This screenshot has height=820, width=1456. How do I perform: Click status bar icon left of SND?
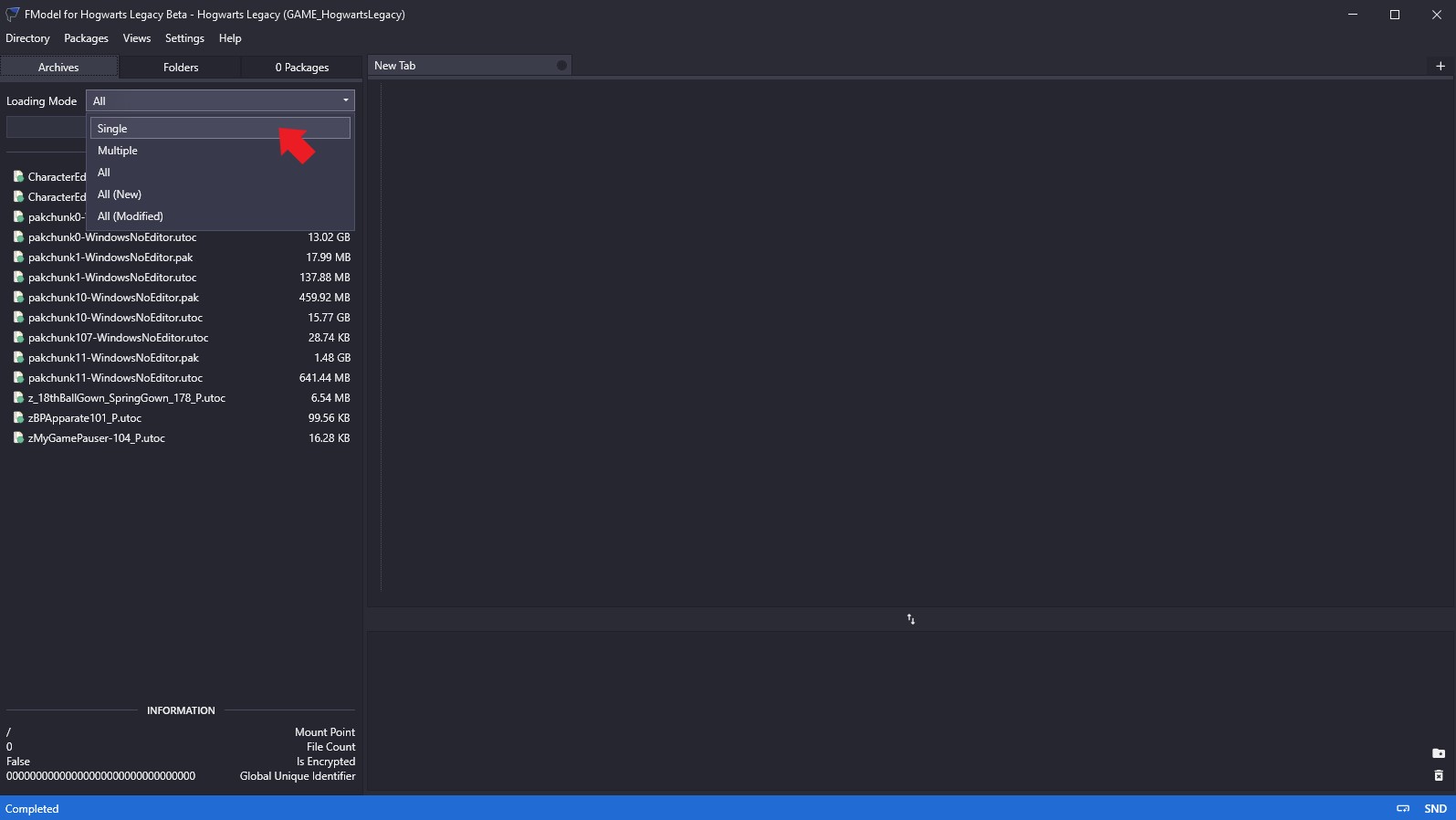pyautogui.click(x=1403, y=809)
